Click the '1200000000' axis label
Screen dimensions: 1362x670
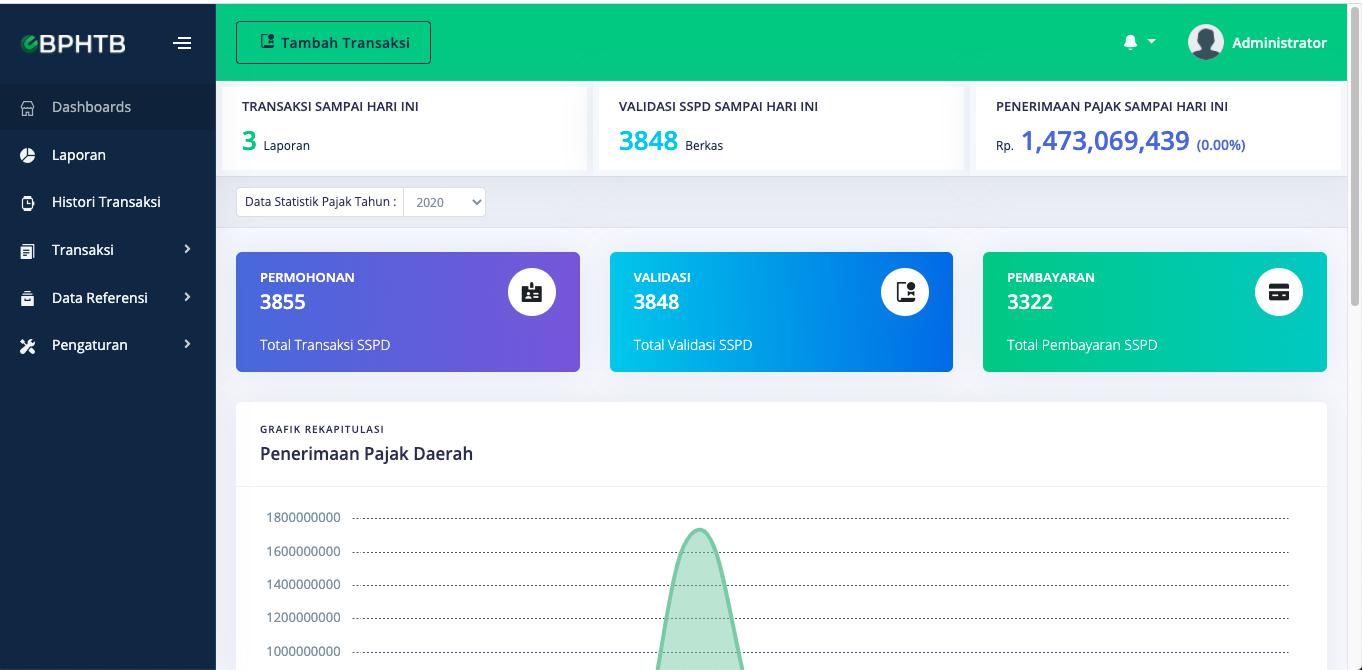[303, 617]
